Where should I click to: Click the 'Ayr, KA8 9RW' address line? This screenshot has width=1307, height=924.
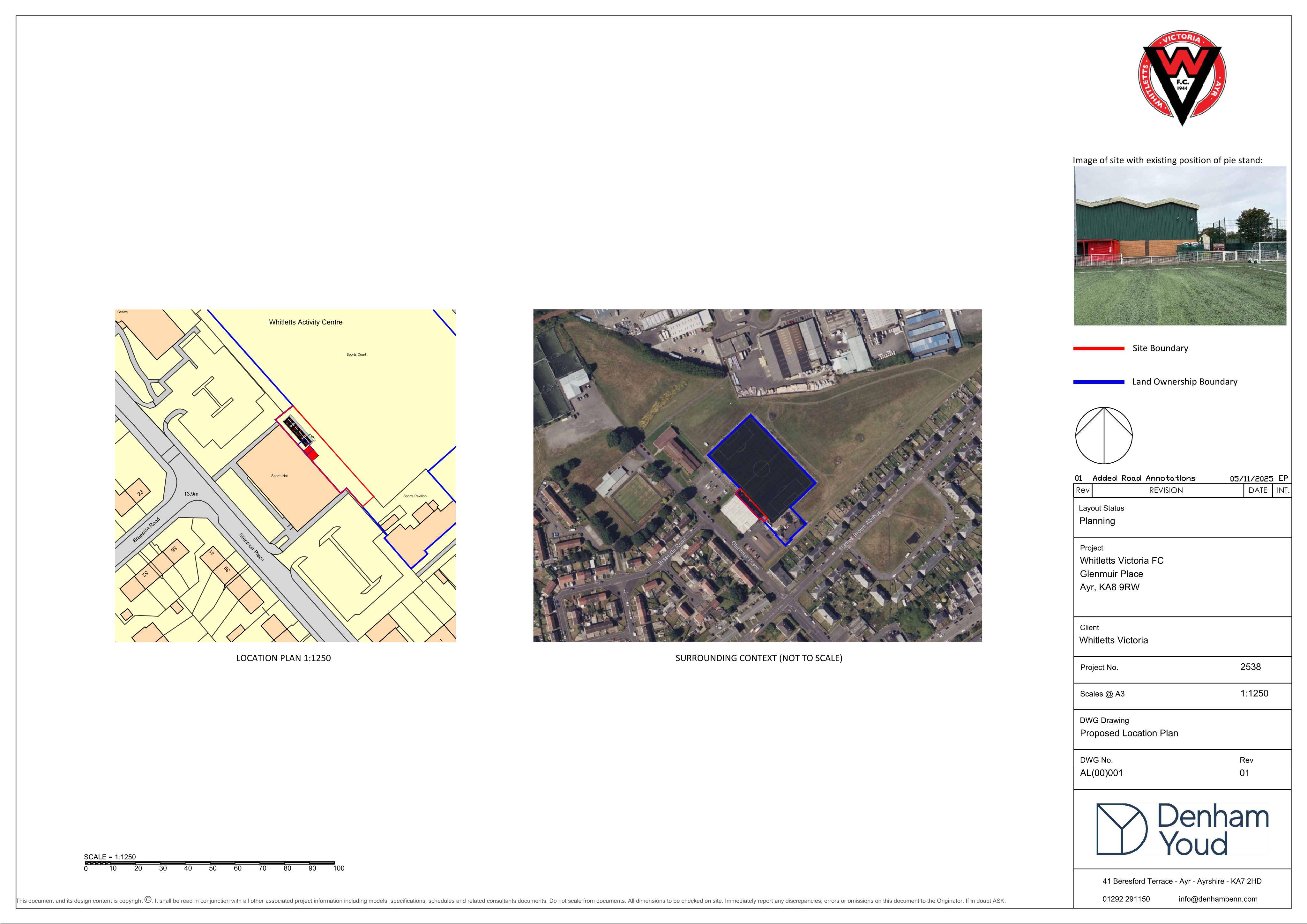tap(1109, 587)
